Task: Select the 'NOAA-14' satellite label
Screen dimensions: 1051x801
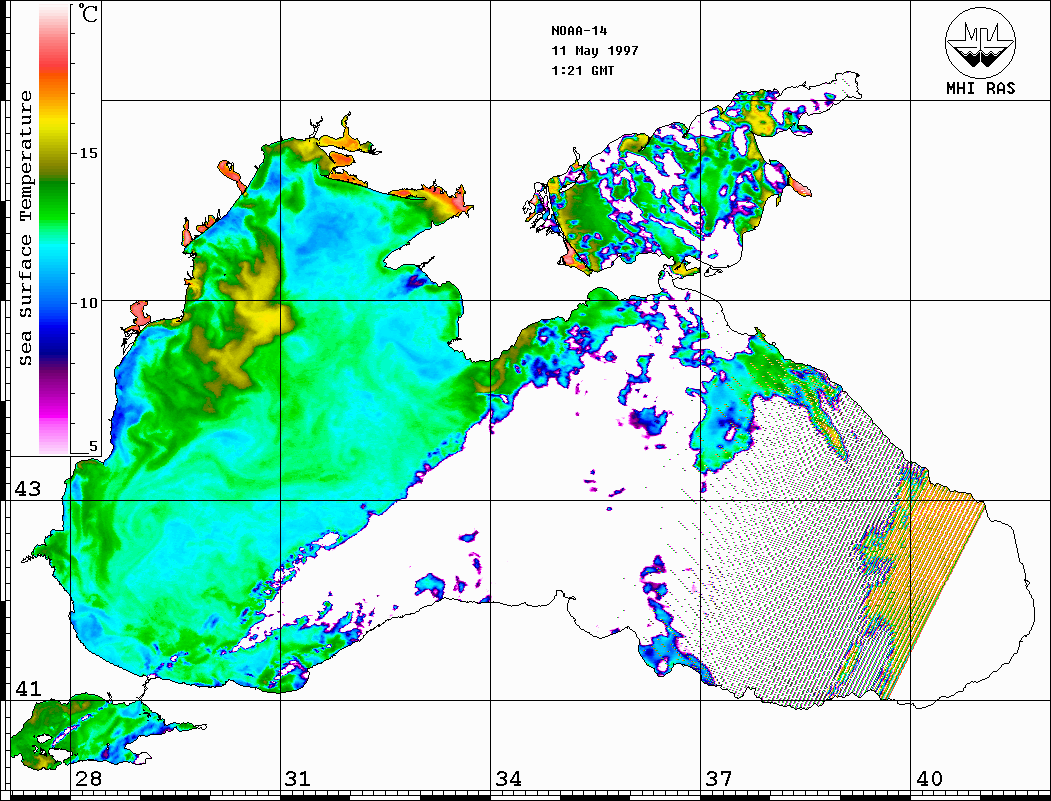Action: point(579,31)
